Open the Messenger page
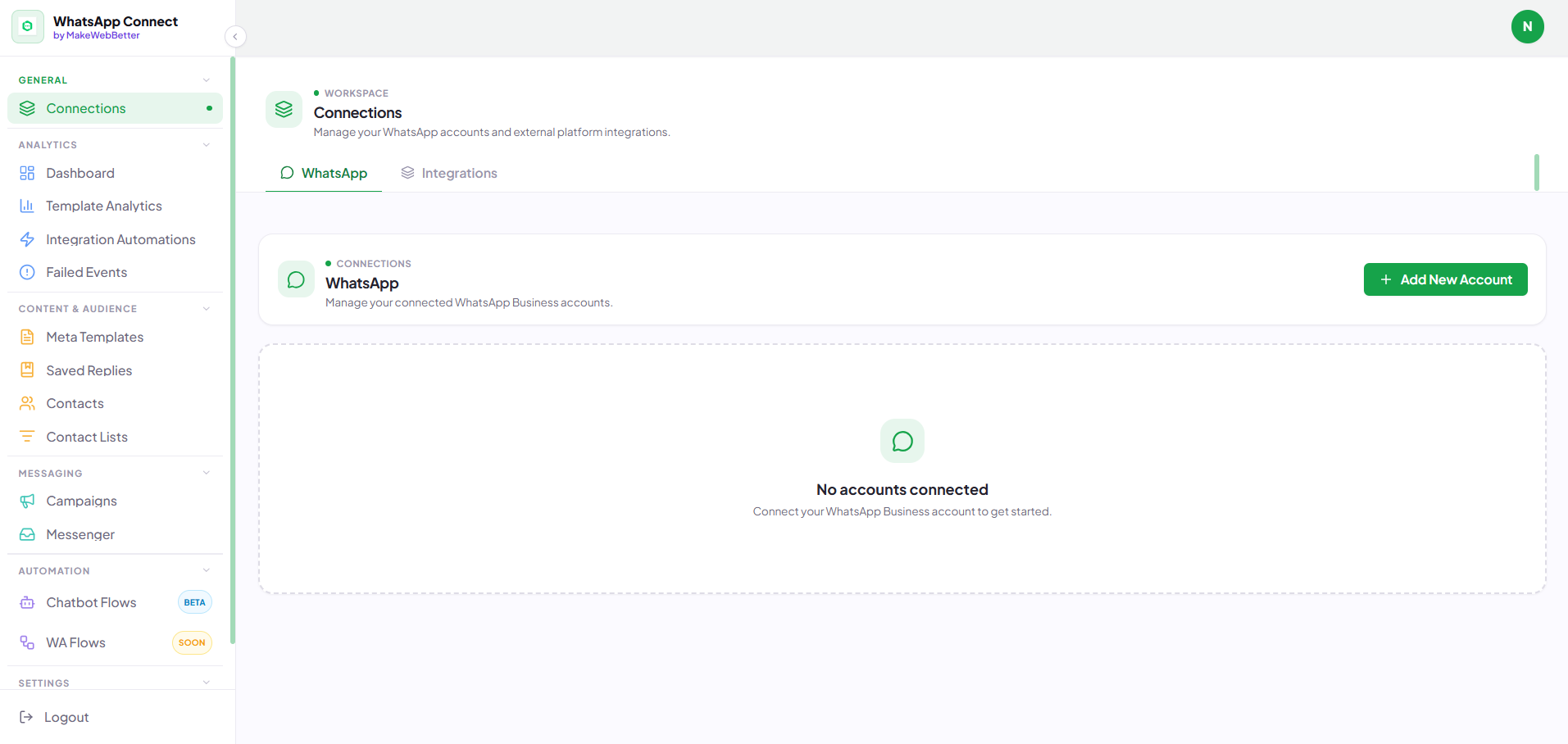1568x744 pixels. (115, 534)
